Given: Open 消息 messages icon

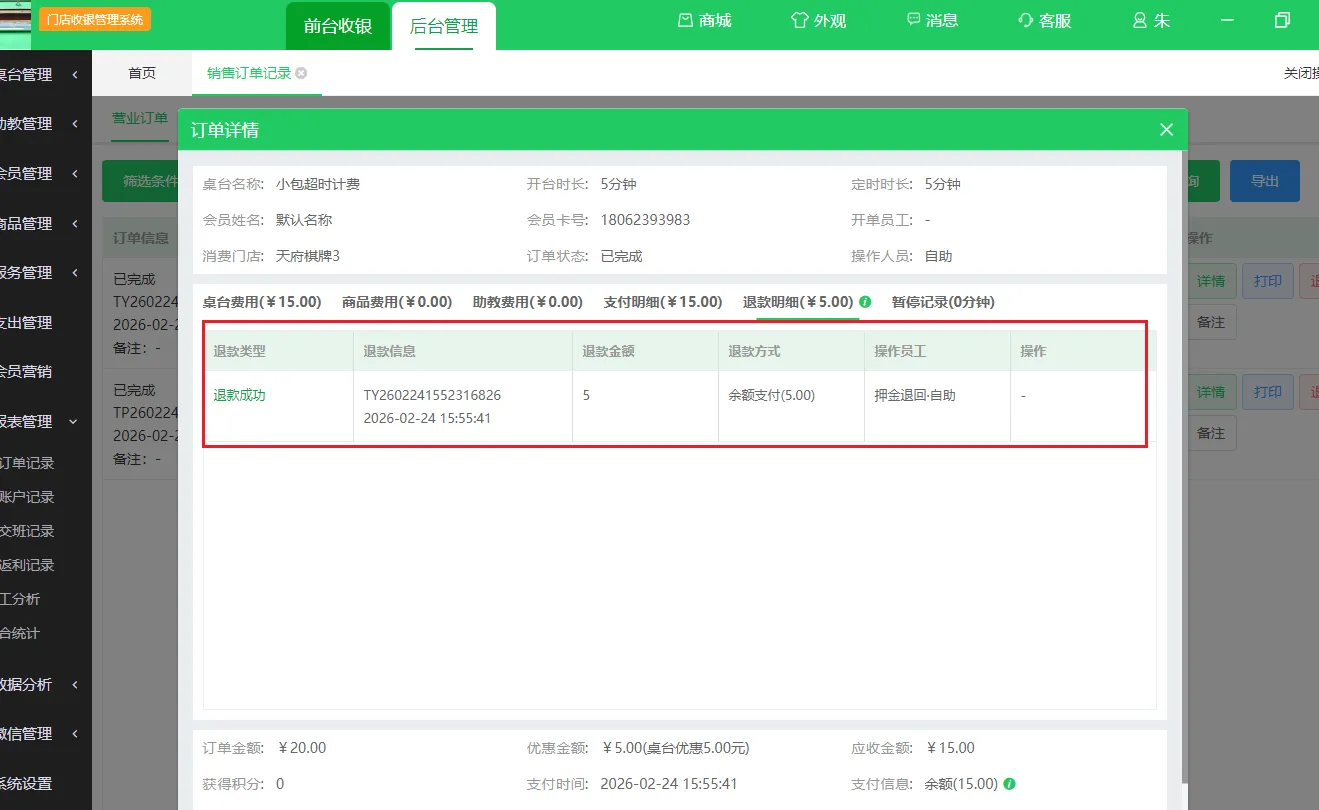Looking at the screenshot, I should coord(914,20).
